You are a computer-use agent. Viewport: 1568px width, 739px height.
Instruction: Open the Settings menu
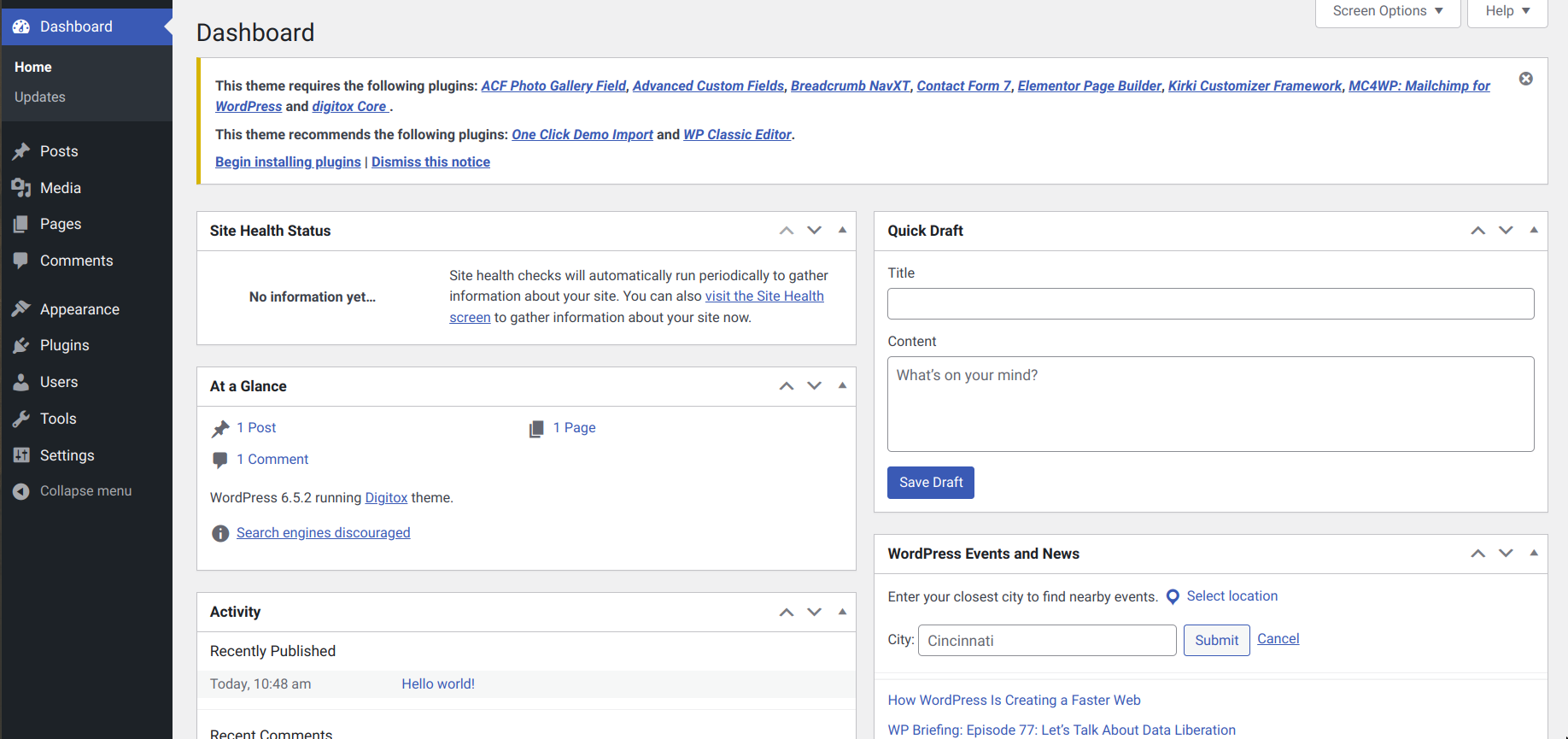[x=86, y=455]
